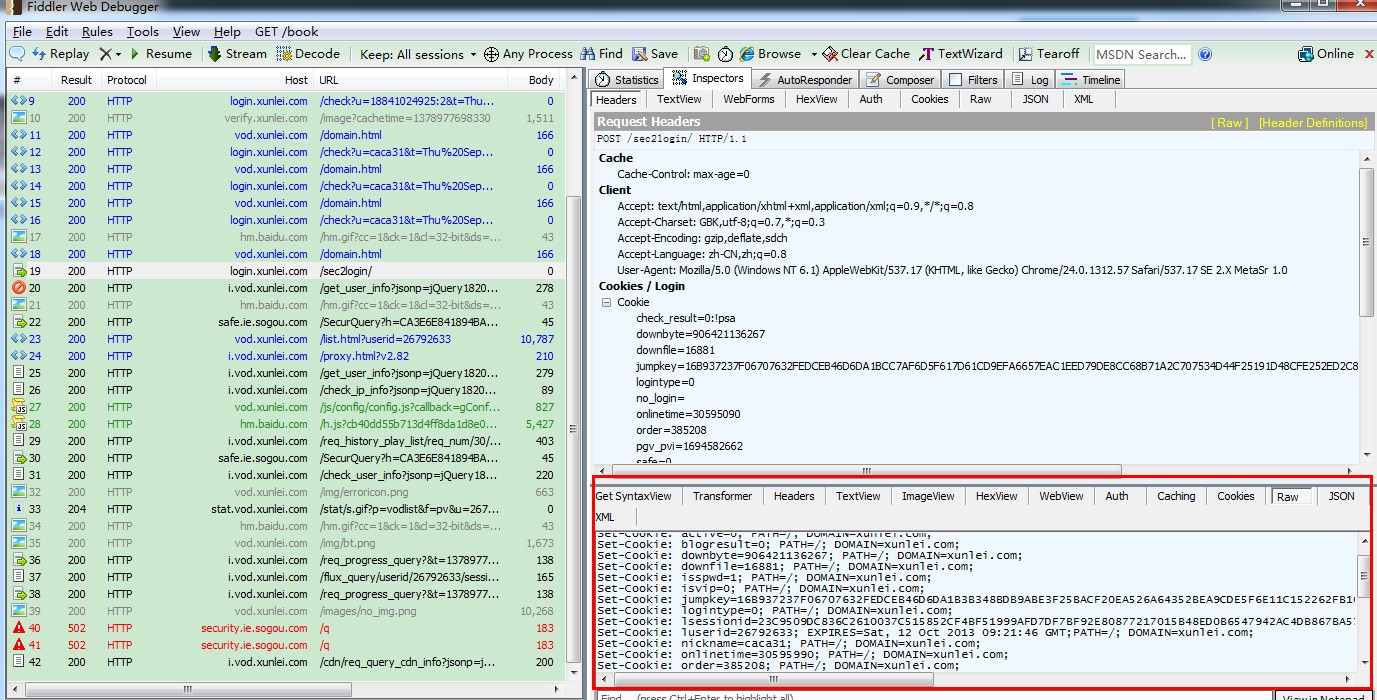Screen dimensions: 1377x700
Task: Click the green-arrow POST icon on session 19
Action: tap(19, 271)
